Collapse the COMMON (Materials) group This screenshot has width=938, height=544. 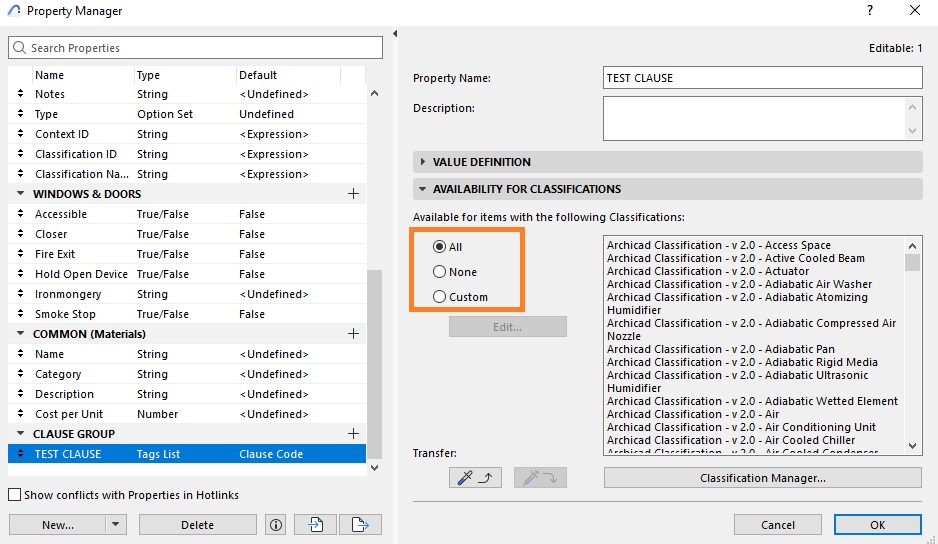coord(20,334)
